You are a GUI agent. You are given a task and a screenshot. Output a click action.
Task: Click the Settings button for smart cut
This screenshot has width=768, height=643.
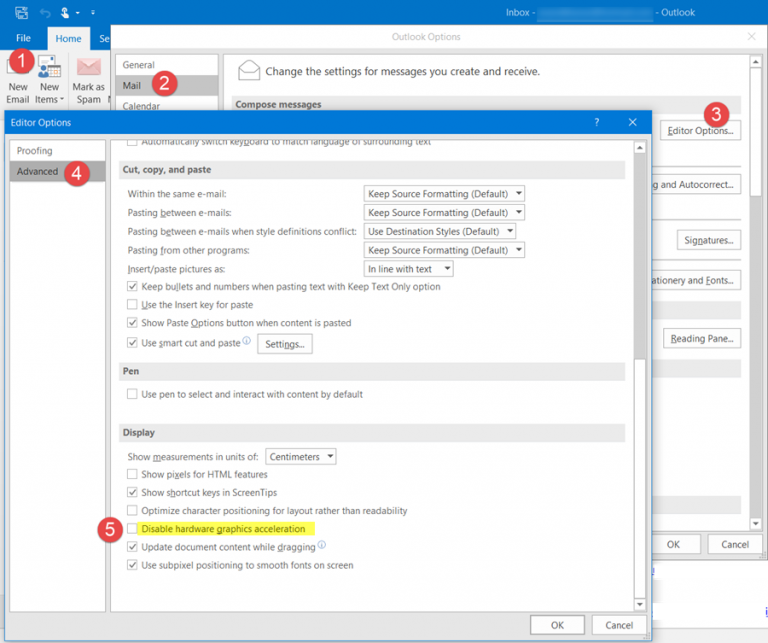[x=285, y=344]
